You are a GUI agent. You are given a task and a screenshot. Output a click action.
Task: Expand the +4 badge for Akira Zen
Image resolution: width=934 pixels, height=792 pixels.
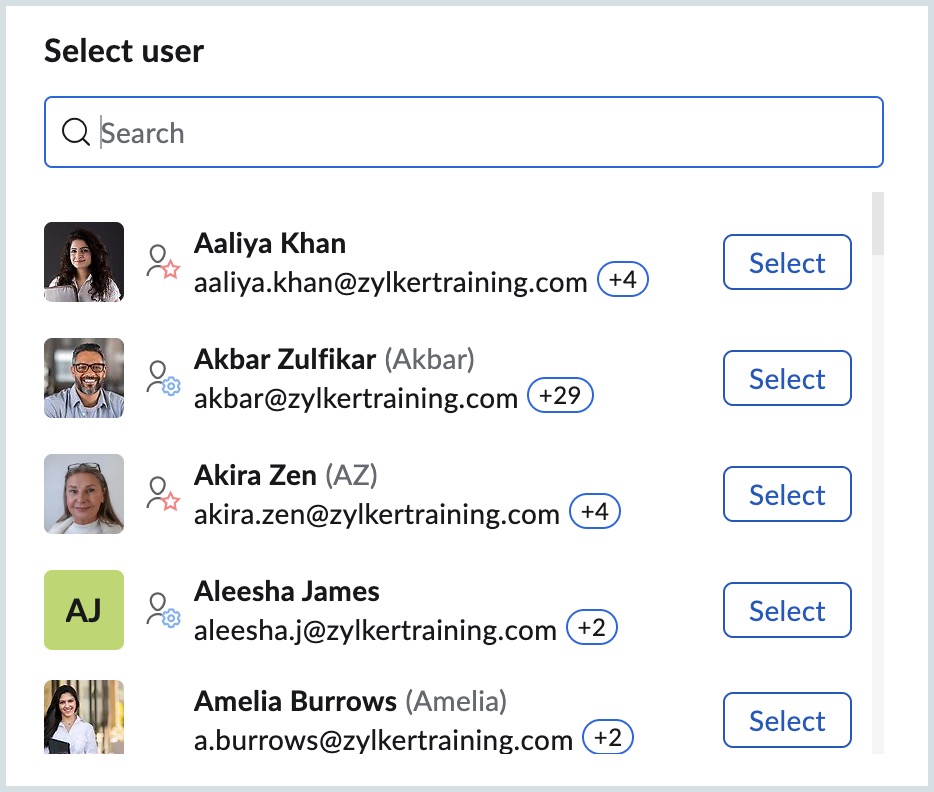[x=595, y=513]
